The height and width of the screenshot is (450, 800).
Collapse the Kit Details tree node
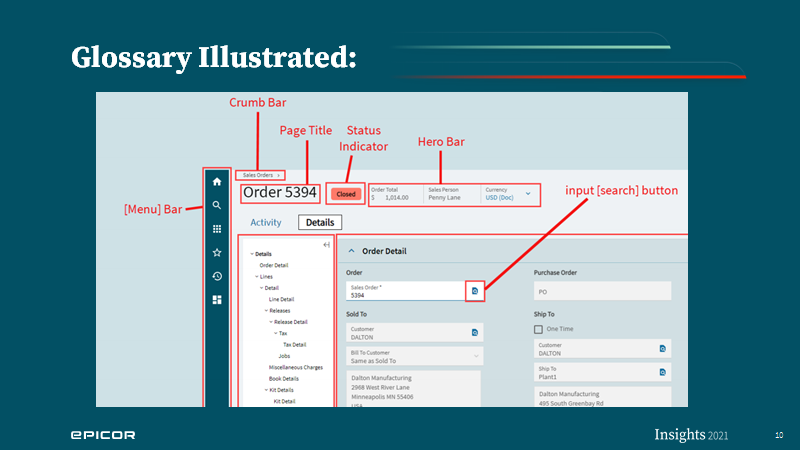[x=266, y=390]
